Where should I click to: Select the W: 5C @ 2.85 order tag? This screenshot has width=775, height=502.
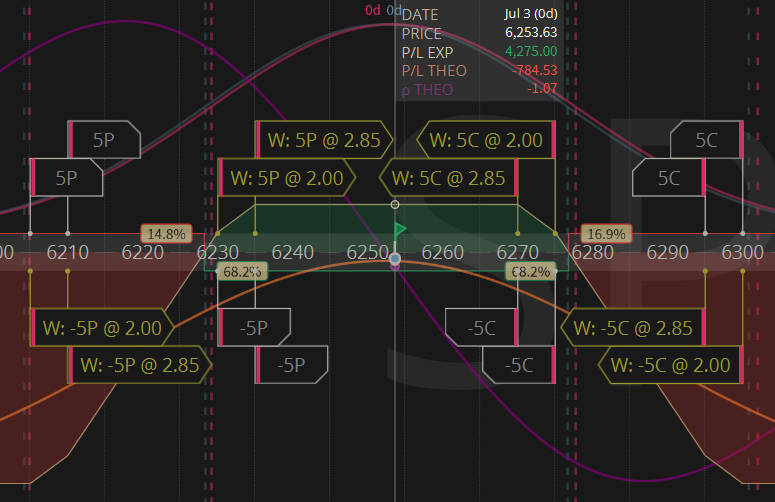(x=449, y=178)
